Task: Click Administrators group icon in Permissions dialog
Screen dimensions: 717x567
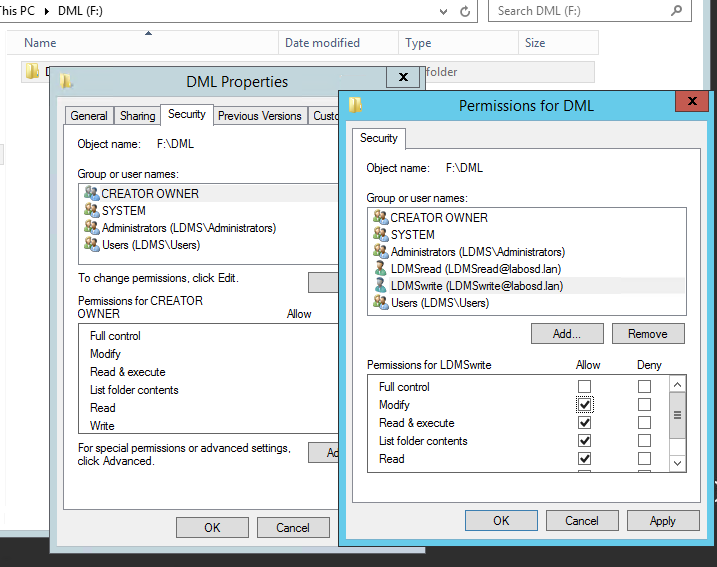Action: (x=380, y=252)
